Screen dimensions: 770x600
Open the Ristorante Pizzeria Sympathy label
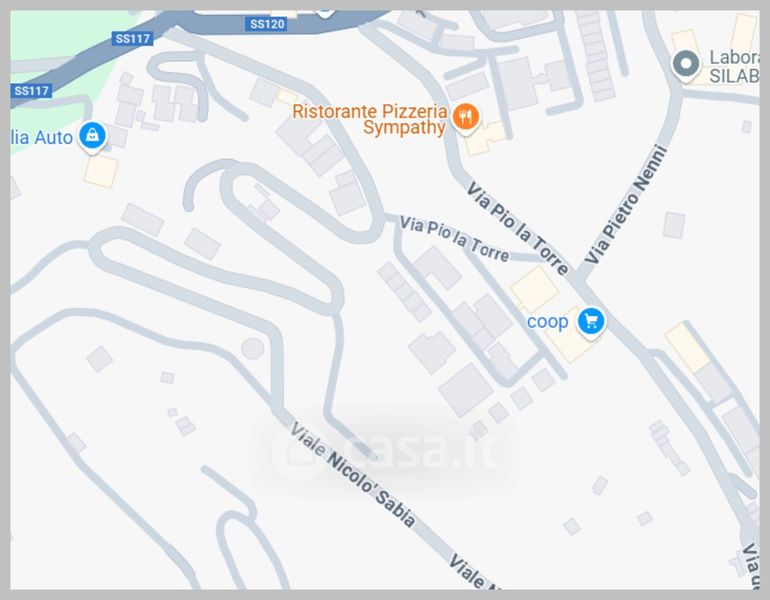pyautogui.click(x=370, y=119)
